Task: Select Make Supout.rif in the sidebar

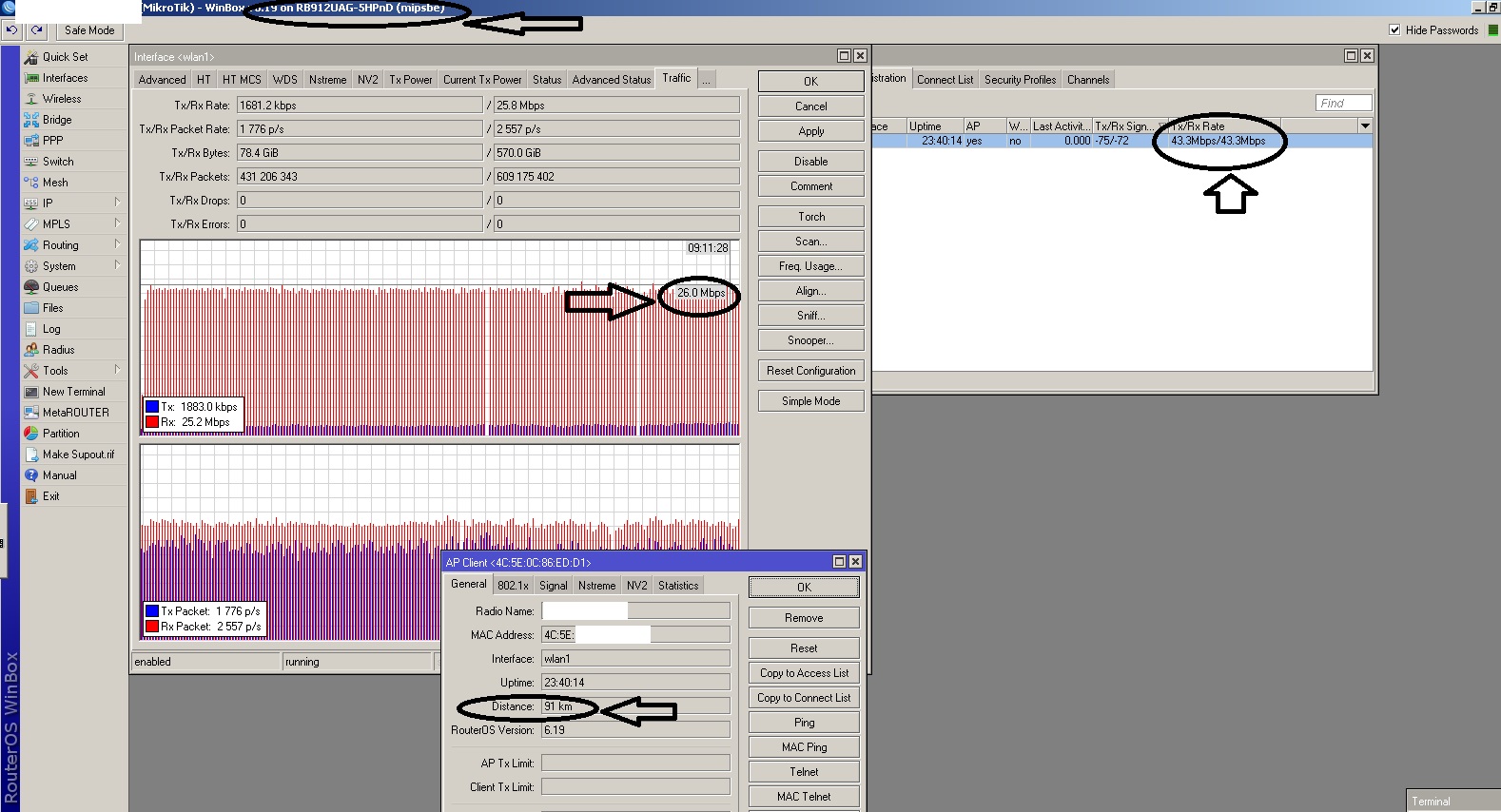Action: click(x=78, y=454)
